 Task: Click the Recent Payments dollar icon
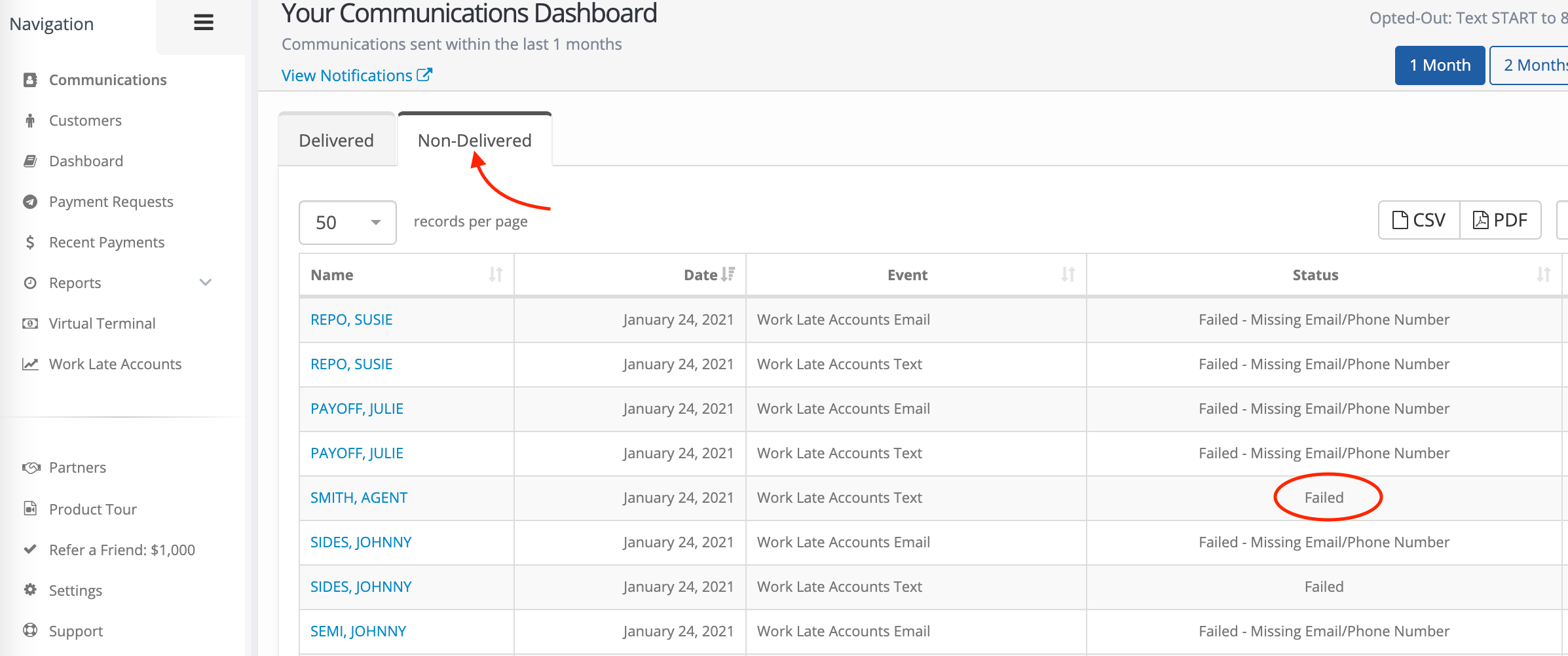[x=30, y=242]
